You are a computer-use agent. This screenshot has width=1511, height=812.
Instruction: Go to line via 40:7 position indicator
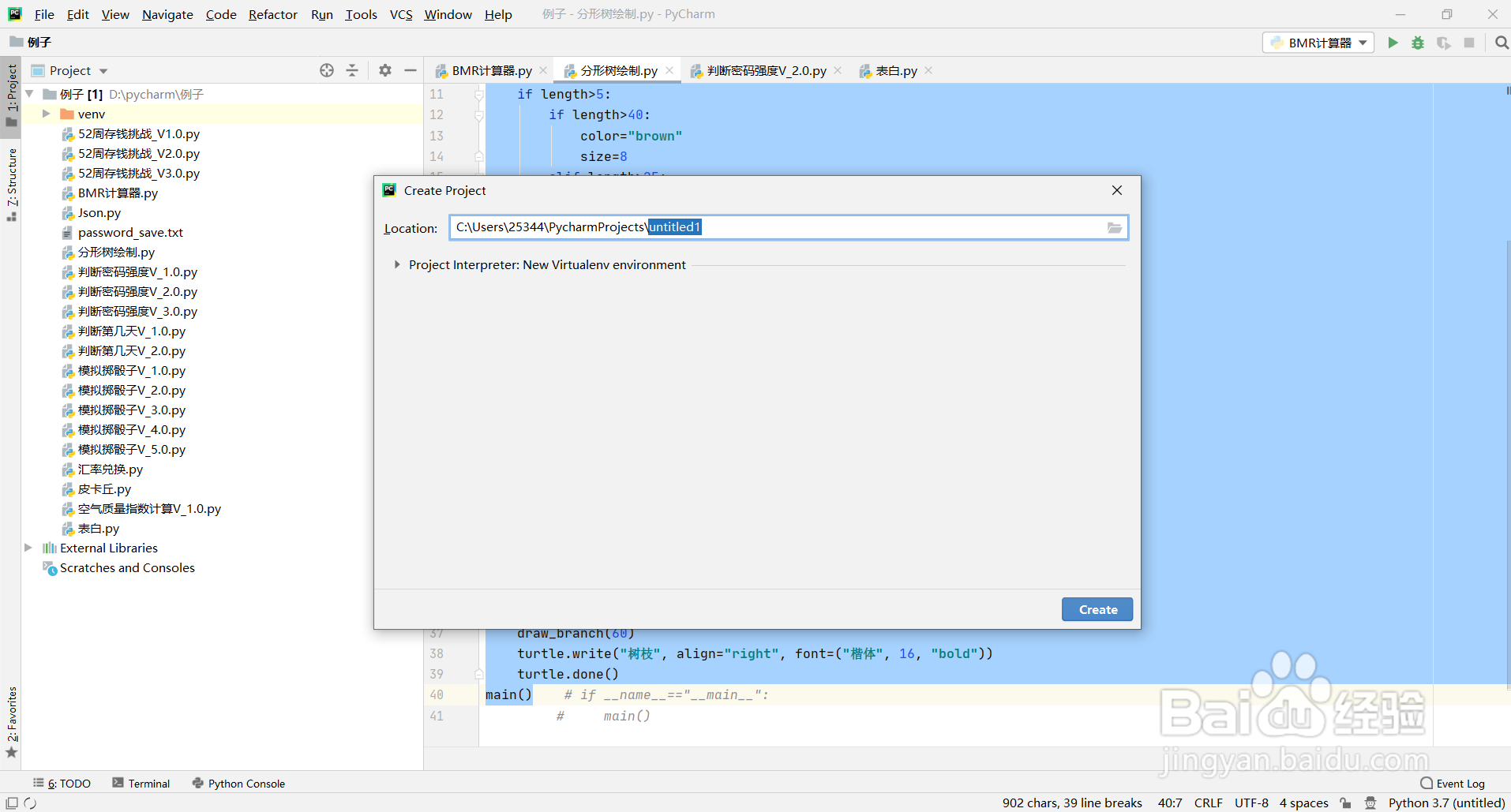pos(1170,803)
